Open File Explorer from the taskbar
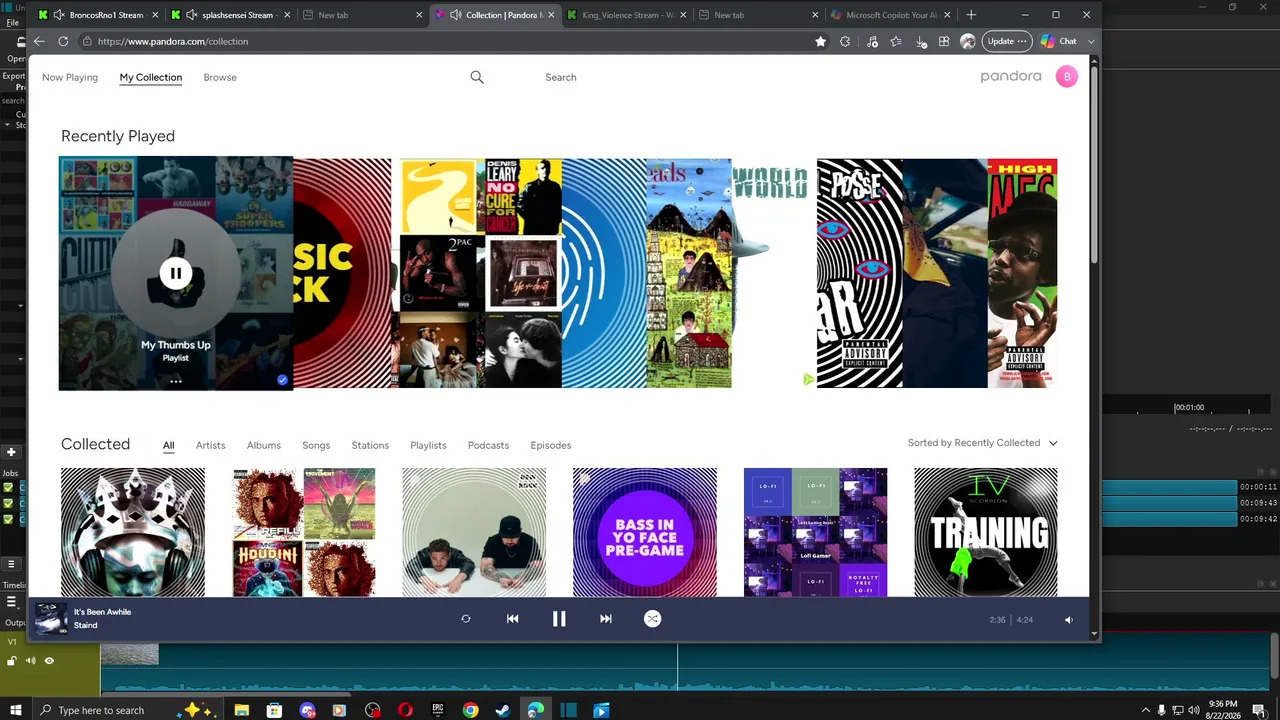The image size is (1280, 720). [241, 710]
